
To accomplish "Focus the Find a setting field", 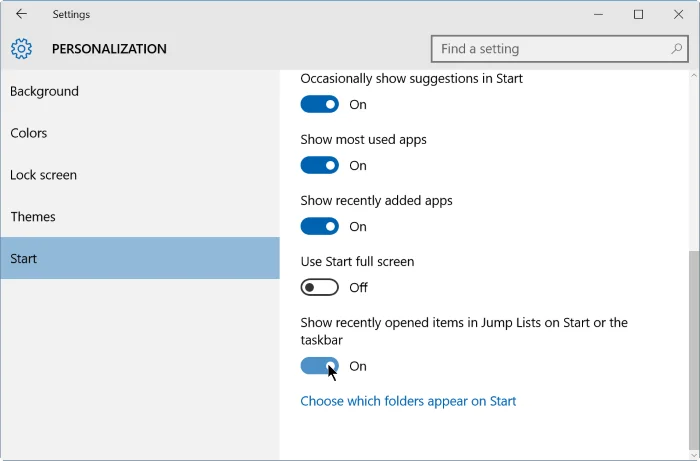I will click(559, 49).
